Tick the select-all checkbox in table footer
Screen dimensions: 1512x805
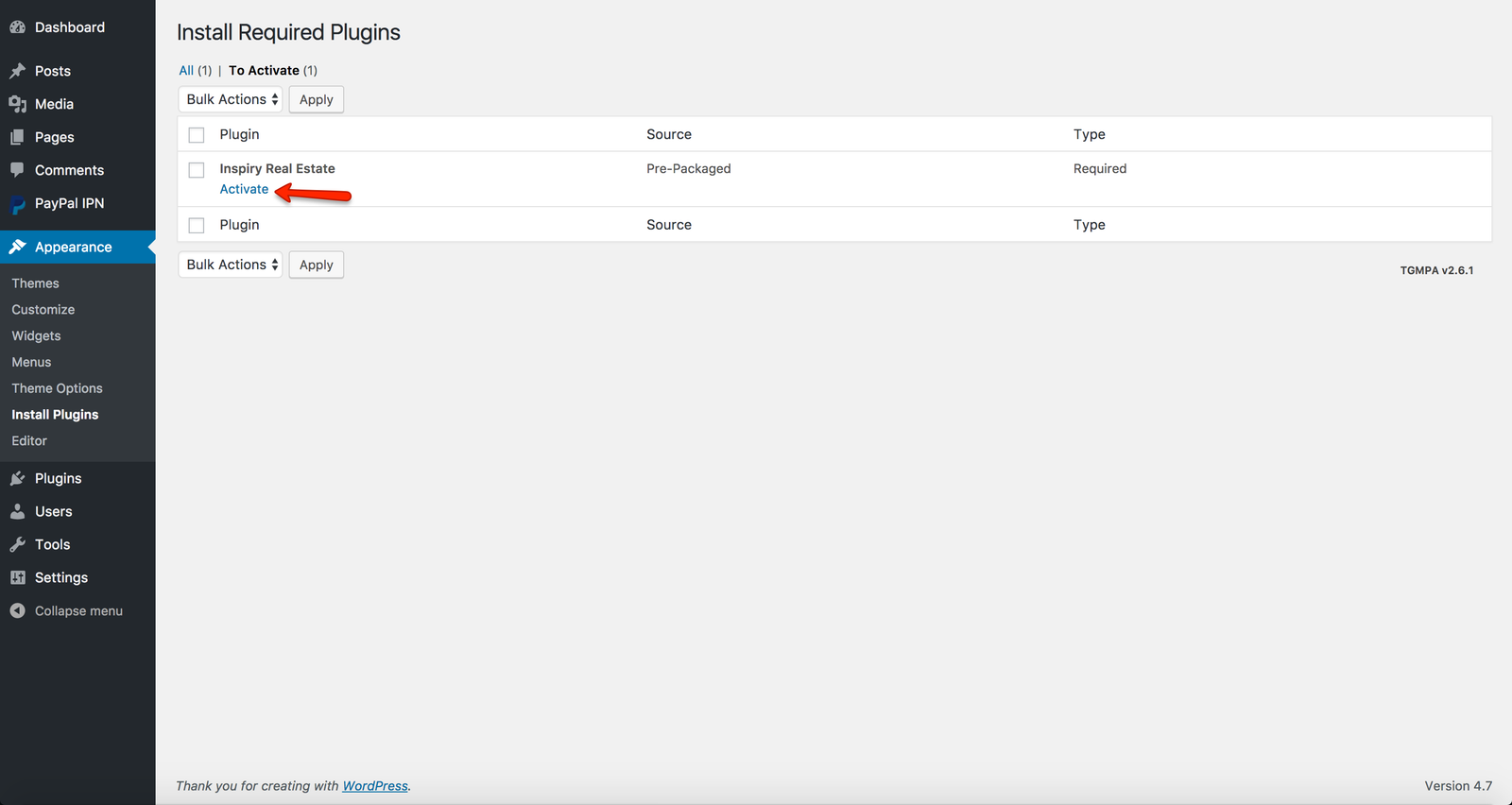coord(197,225)
